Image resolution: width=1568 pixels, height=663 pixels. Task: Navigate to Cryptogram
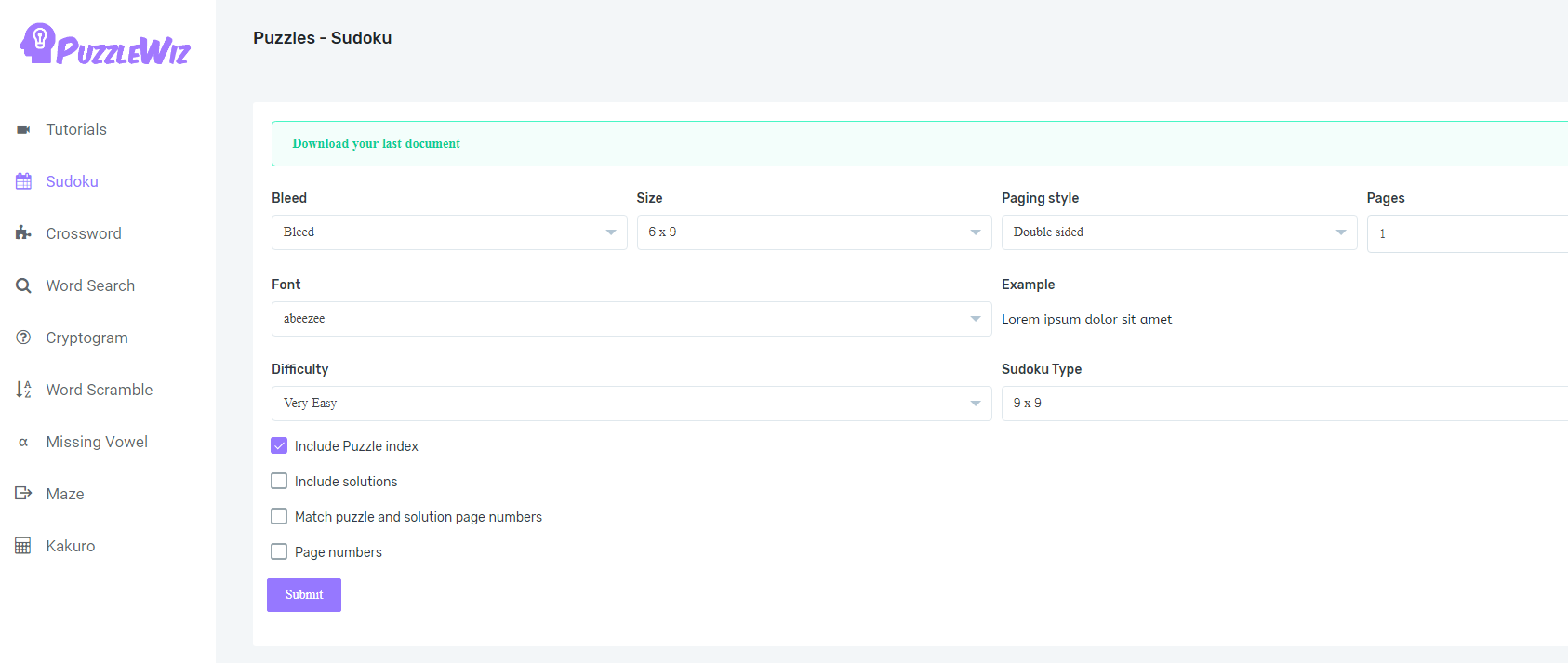click(x=87, y=338)
